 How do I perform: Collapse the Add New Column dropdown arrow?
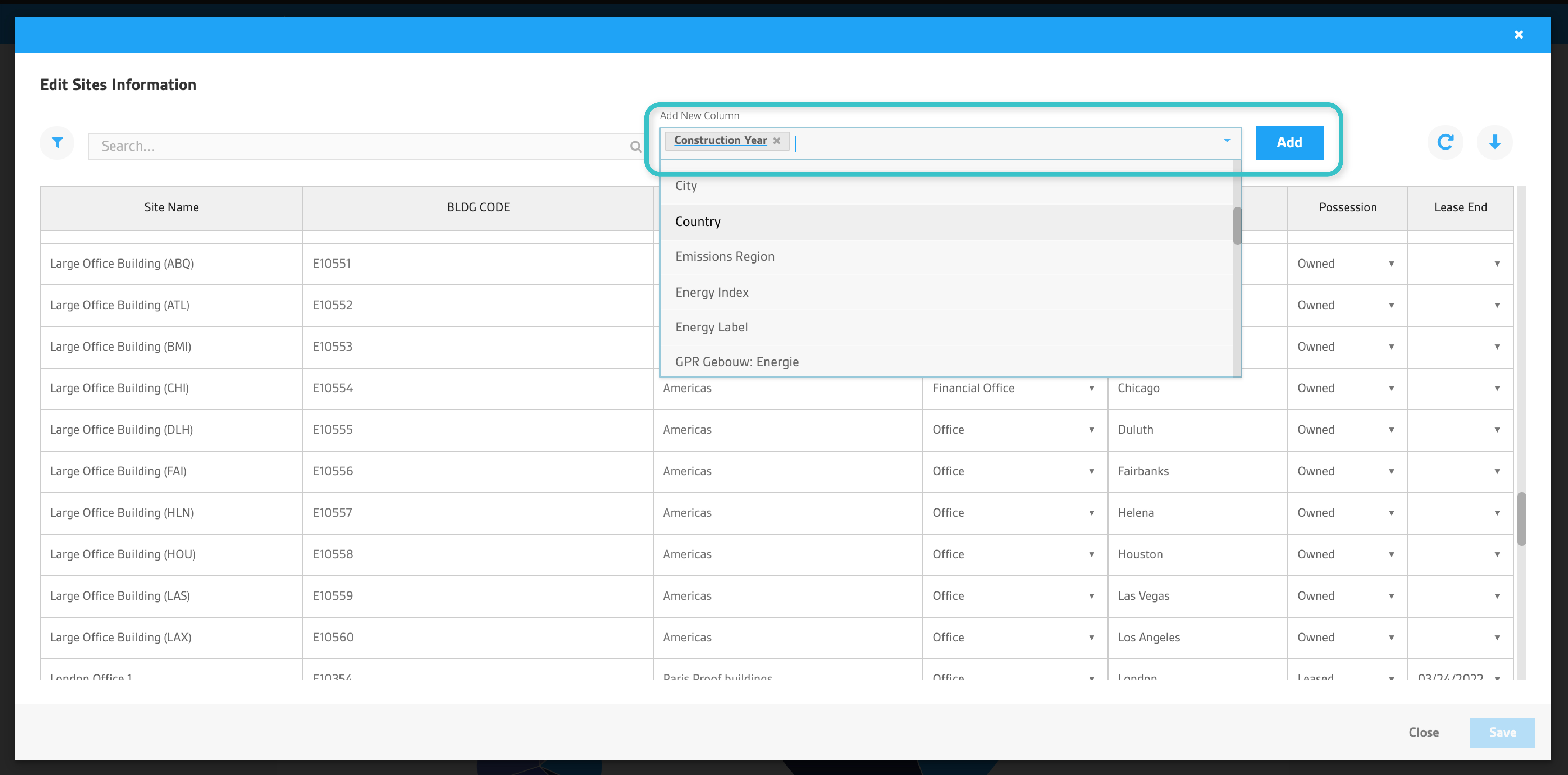(1227, 141)
